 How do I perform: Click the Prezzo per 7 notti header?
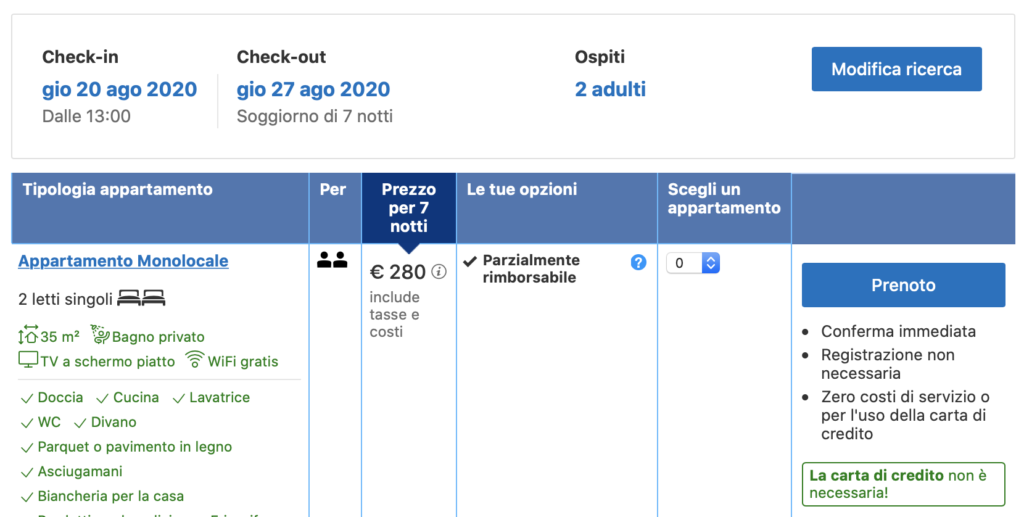pyautogui.click(x=408, y=207)
